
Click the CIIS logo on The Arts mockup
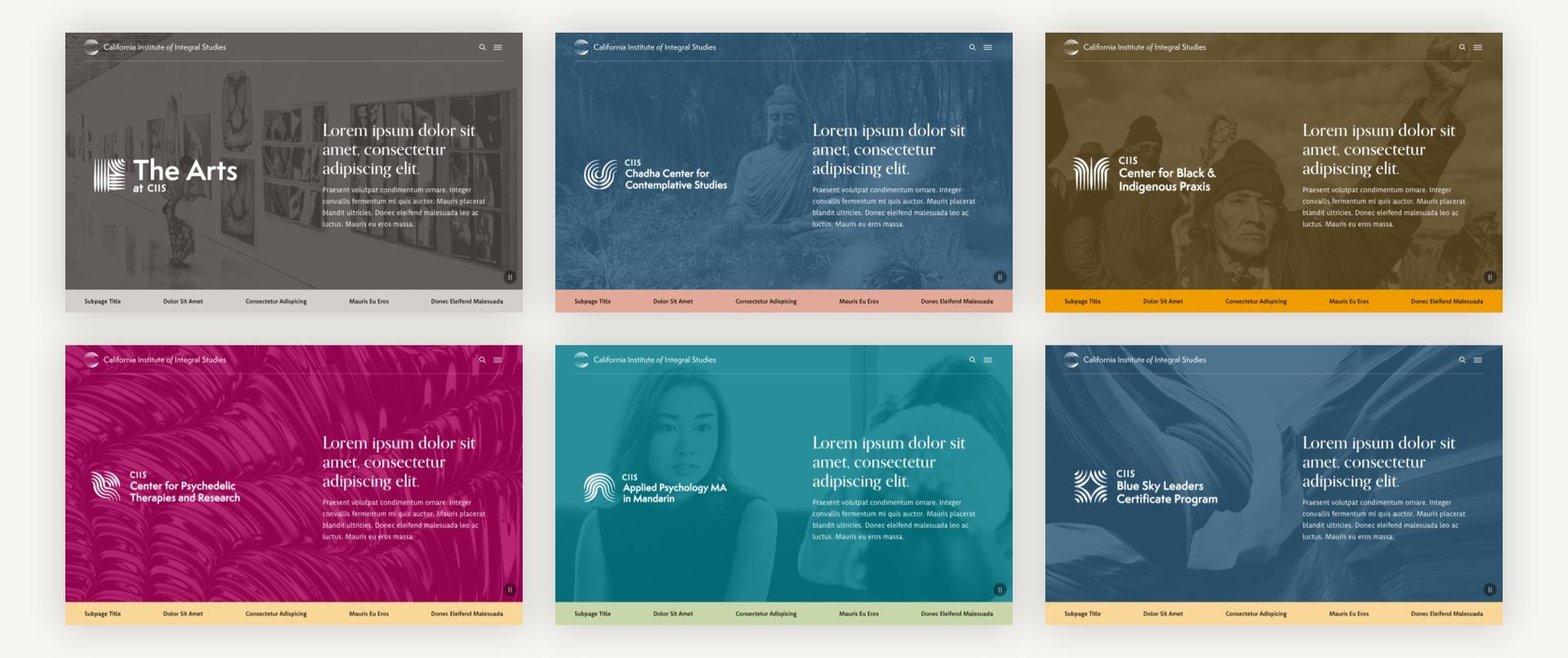tap(91, 47)
